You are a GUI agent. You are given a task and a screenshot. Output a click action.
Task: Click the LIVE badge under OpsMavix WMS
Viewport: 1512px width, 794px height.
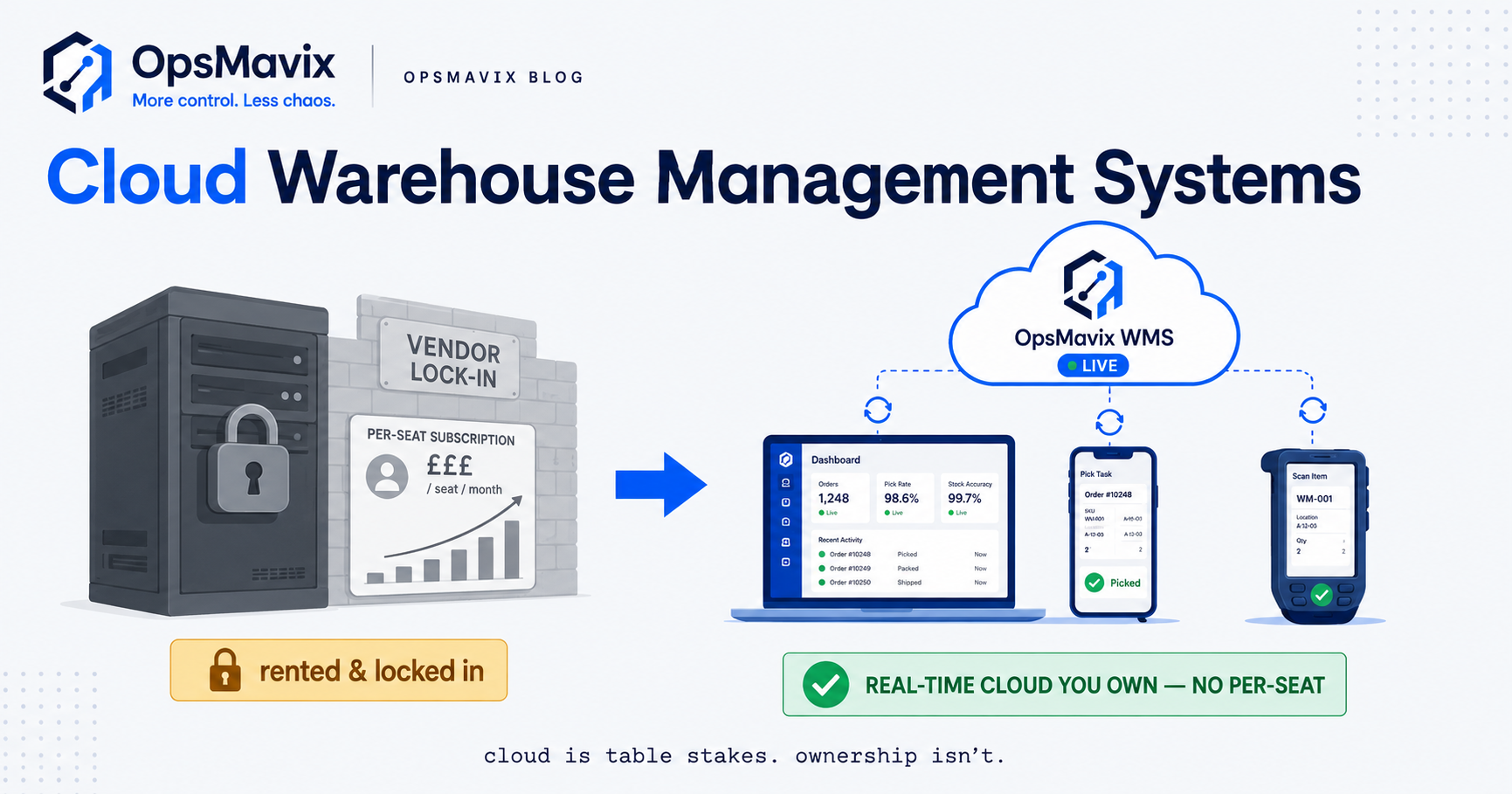pyautogui.click(x=1093, y=366)
